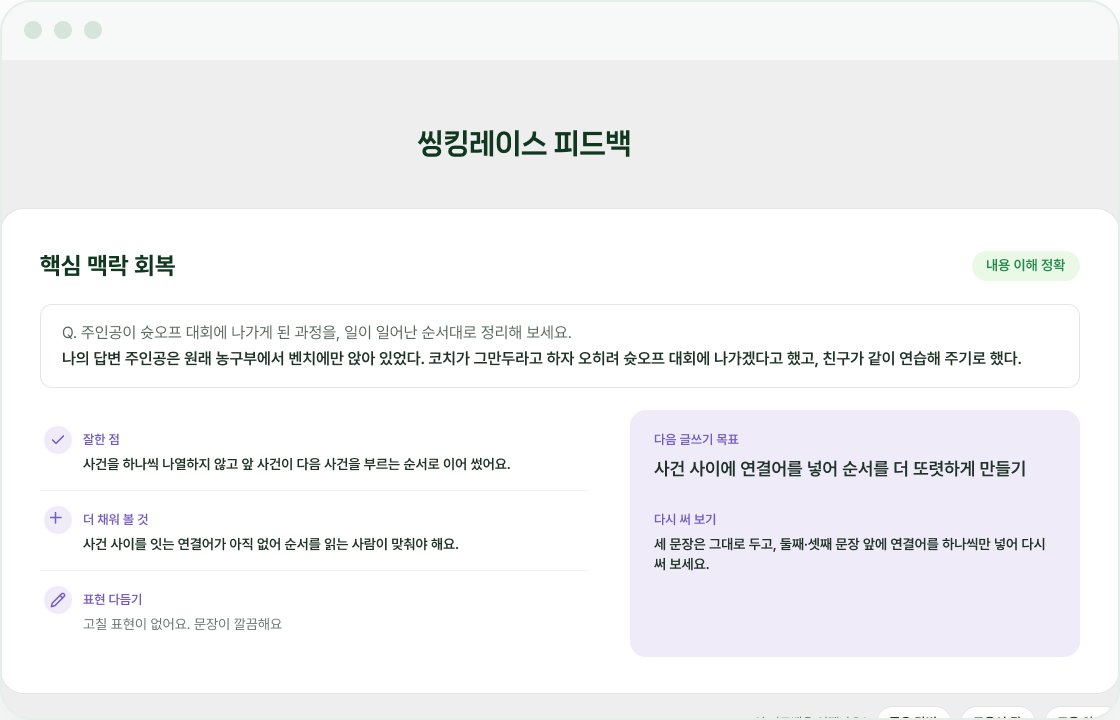The height and width of the screenshot is (720, 1120).
Task: Click the 다시 써 보기 heading
Action: pyautogui.click(x=684, y=519)
